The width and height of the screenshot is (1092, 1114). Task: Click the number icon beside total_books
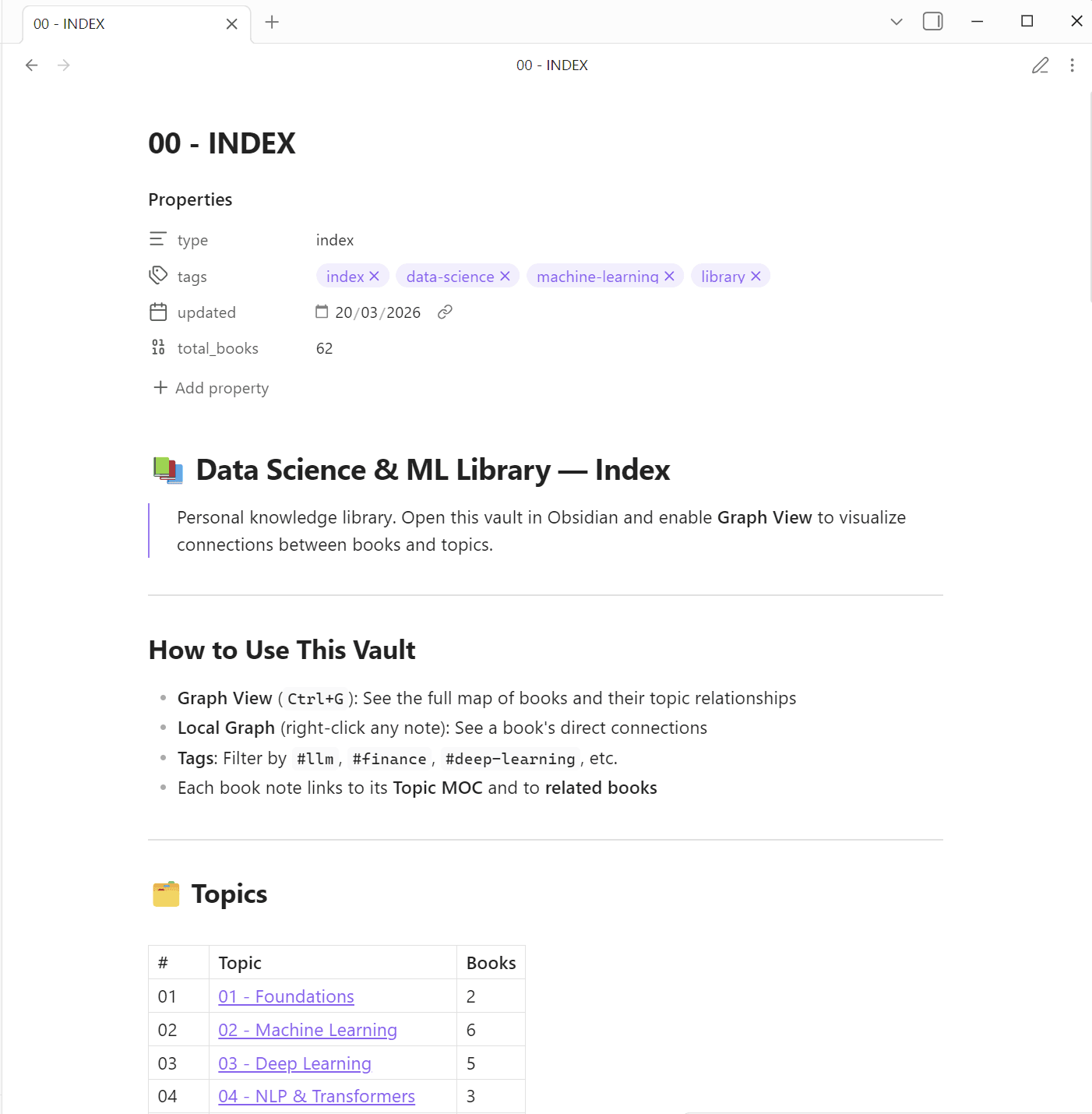click(158, 347)
